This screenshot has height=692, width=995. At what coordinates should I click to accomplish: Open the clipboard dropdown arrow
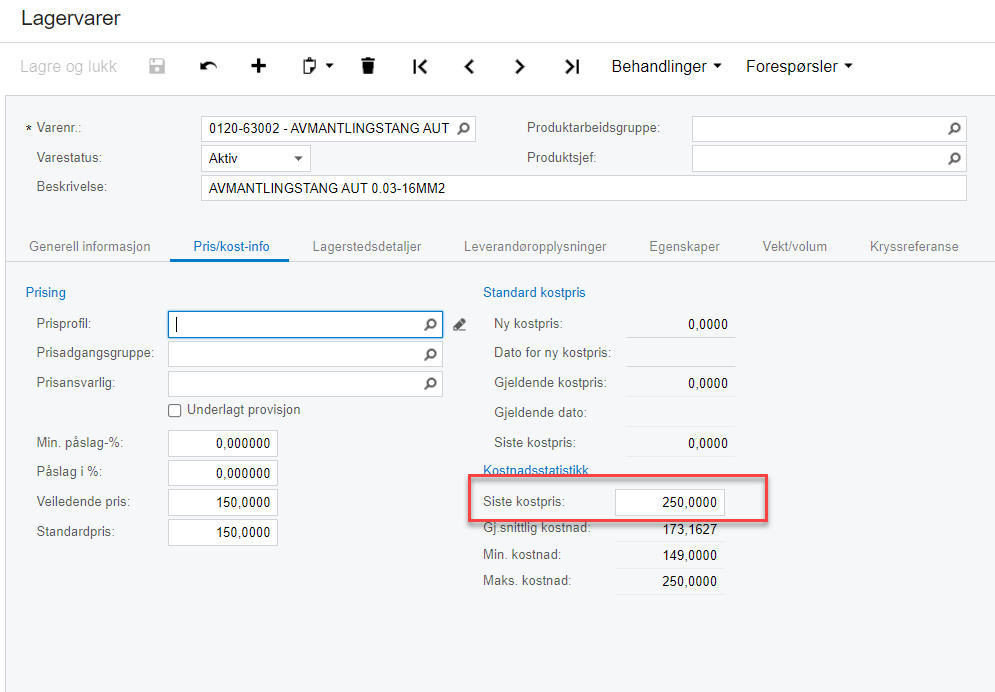tap(329, 66)
